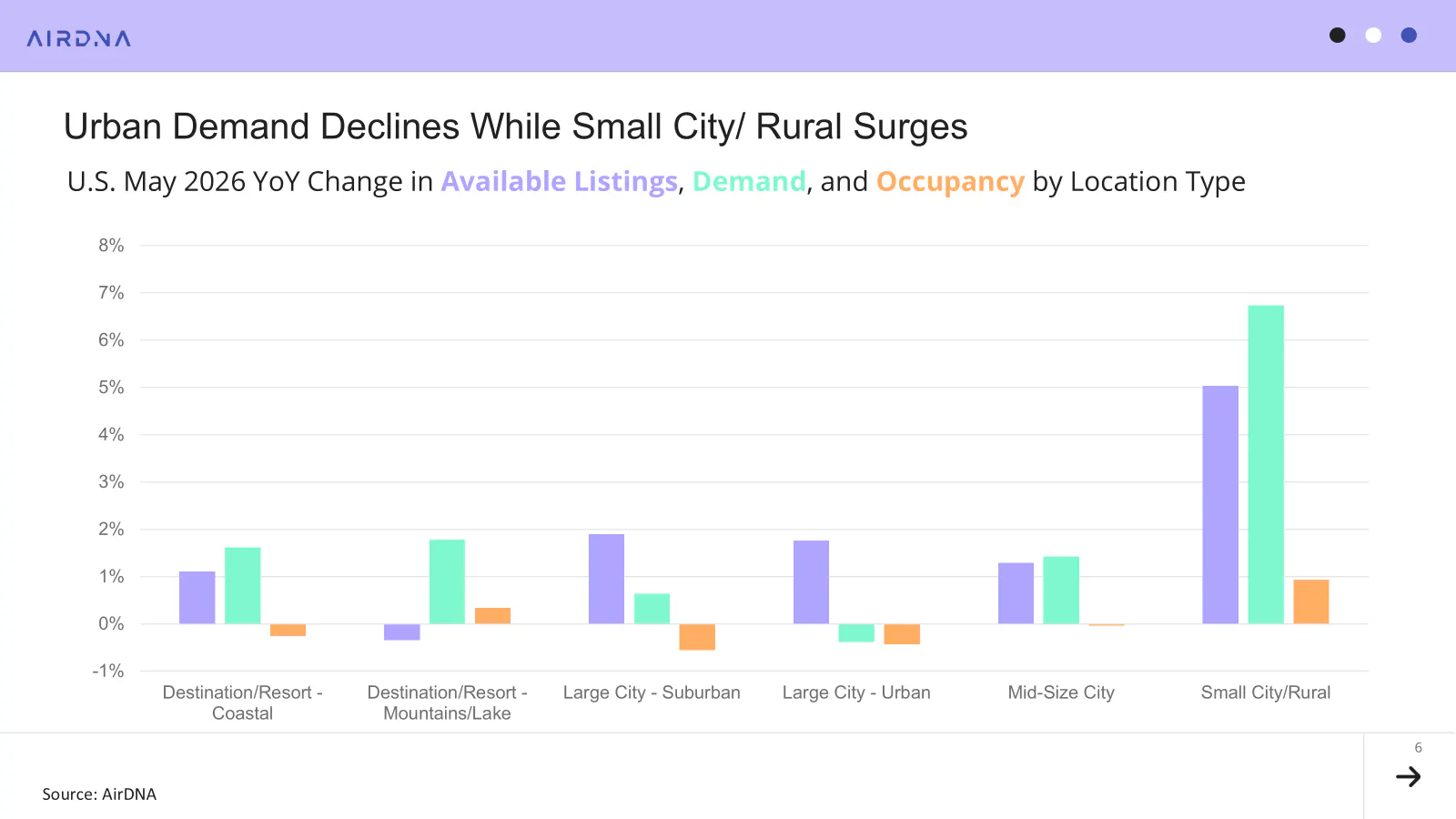Click the AirDNA logo in the header
This screenshot has height=819, width=1456.
pos(79,38)
